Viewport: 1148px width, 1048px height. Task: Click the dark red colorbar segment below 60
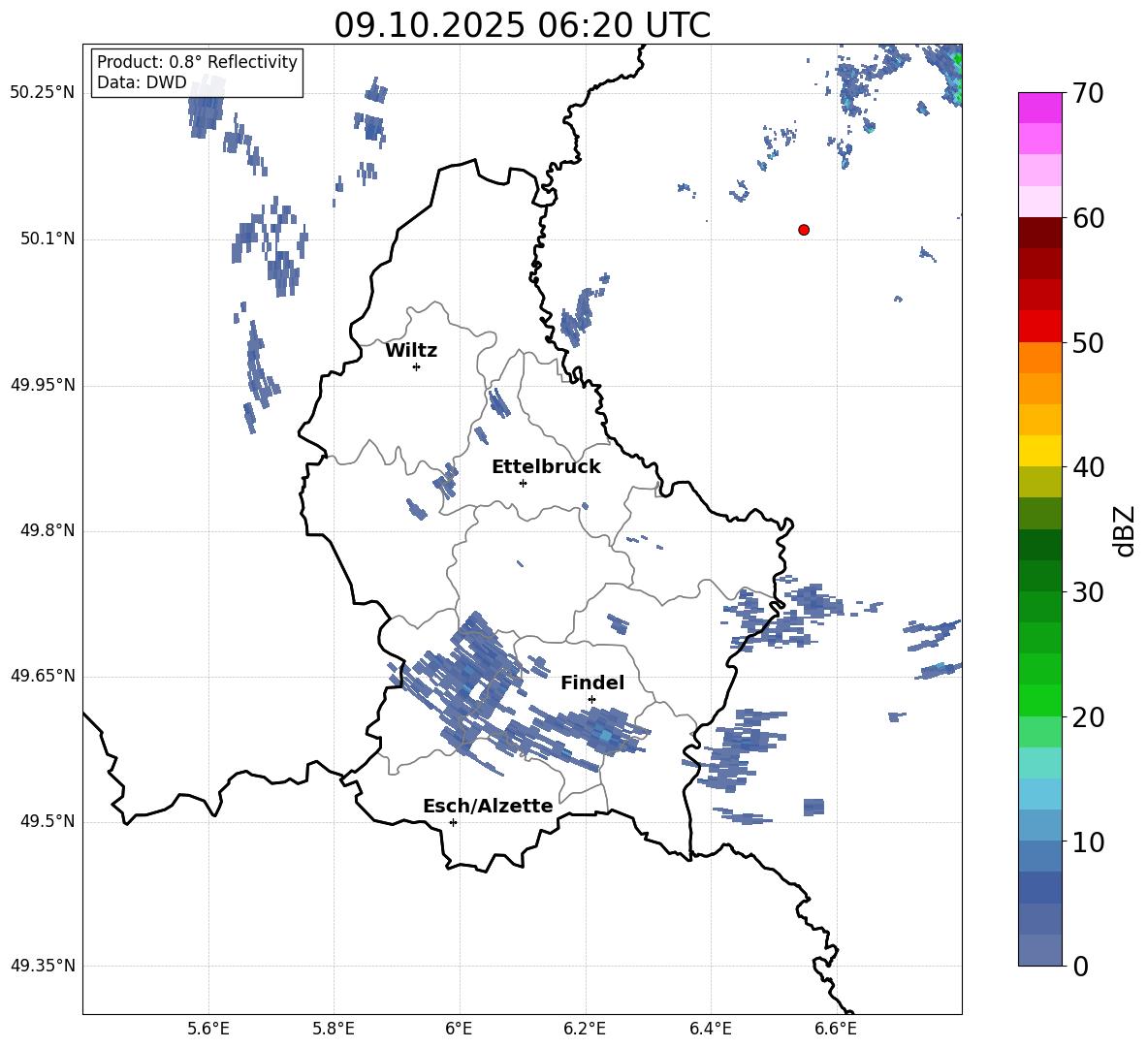point(1039,233)
